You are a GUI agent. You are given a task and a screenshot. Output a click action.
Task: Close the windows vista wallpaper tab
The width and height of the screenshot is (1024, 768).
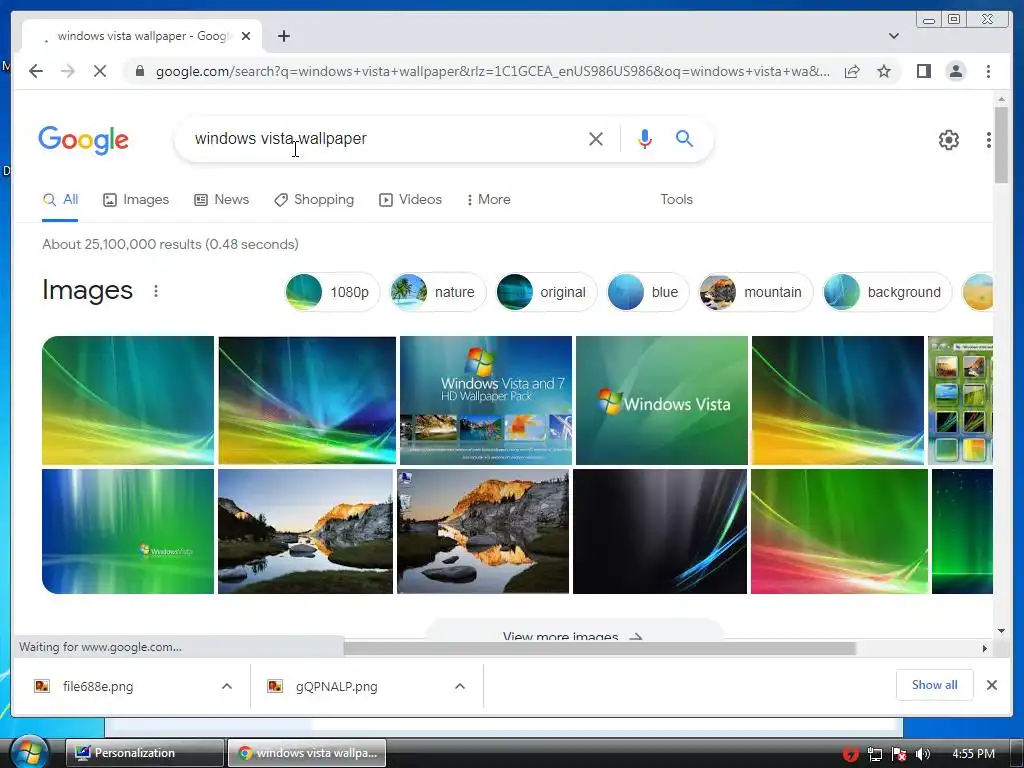click(x=246, y=36)
